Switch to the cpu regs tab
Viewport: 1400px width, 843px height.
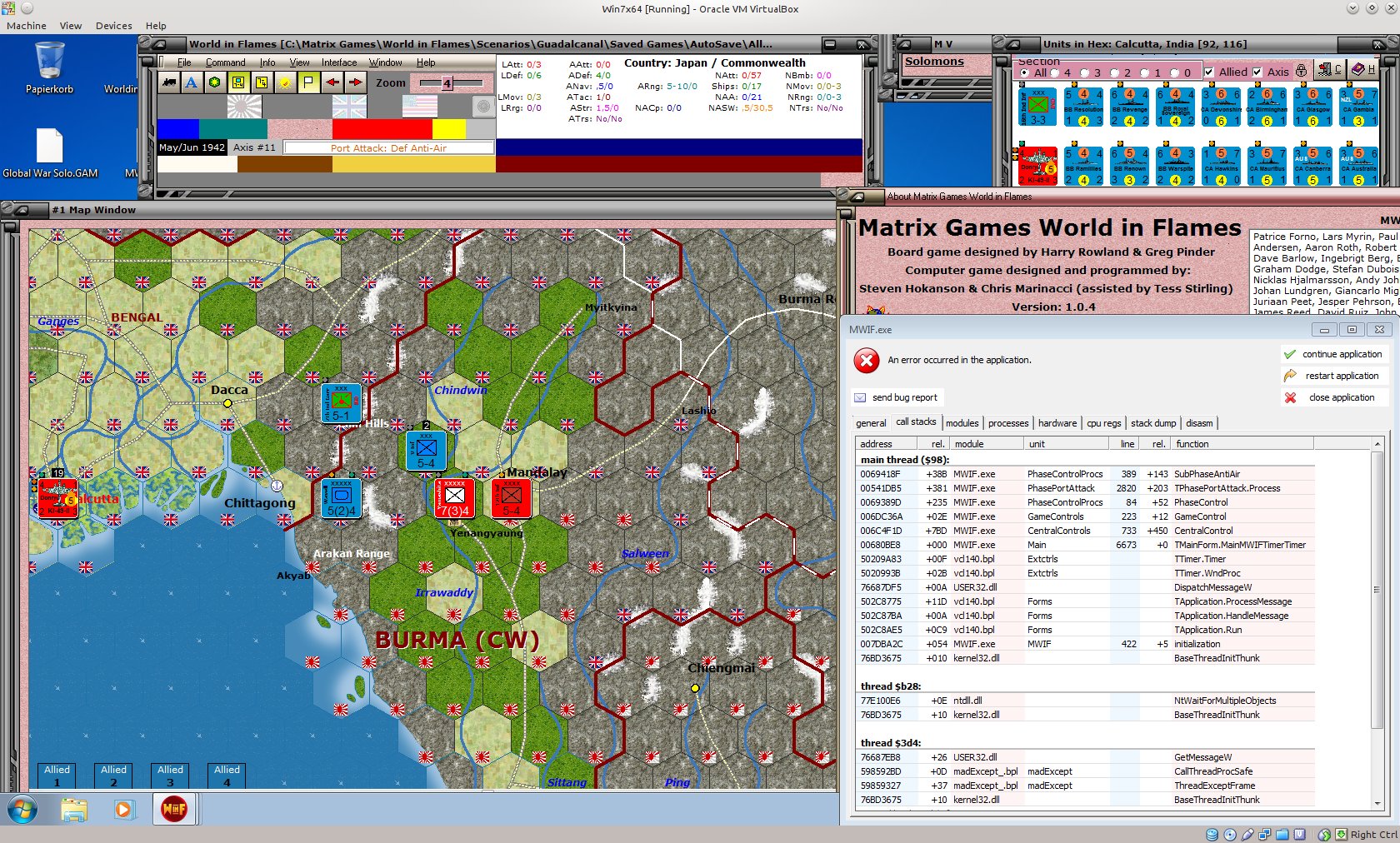point(1103,423)
